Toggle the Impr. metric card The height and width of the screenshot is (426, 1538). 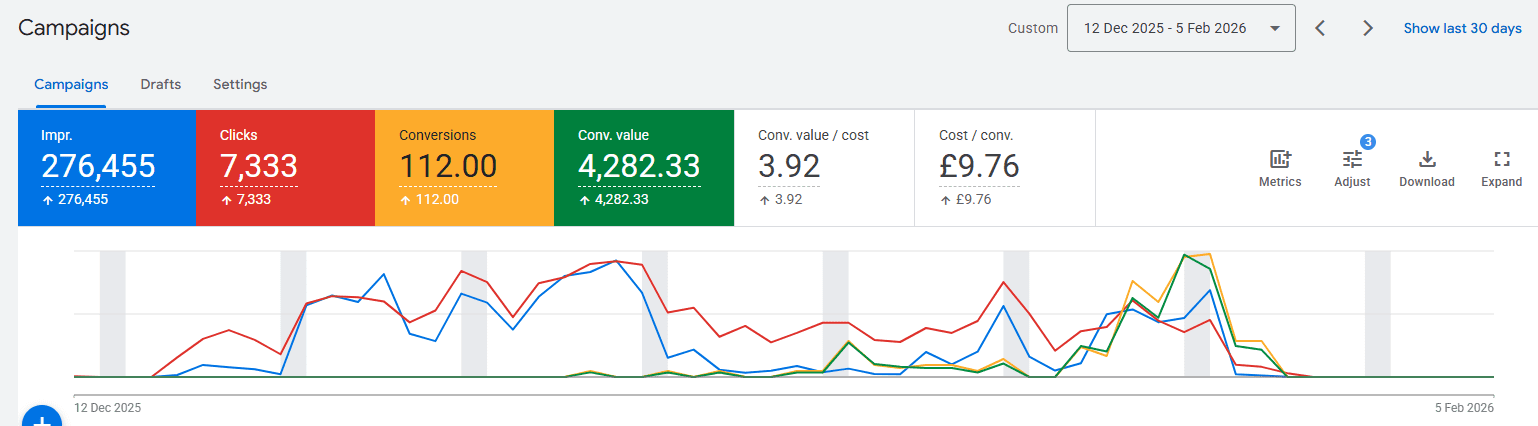pos(106,168)
